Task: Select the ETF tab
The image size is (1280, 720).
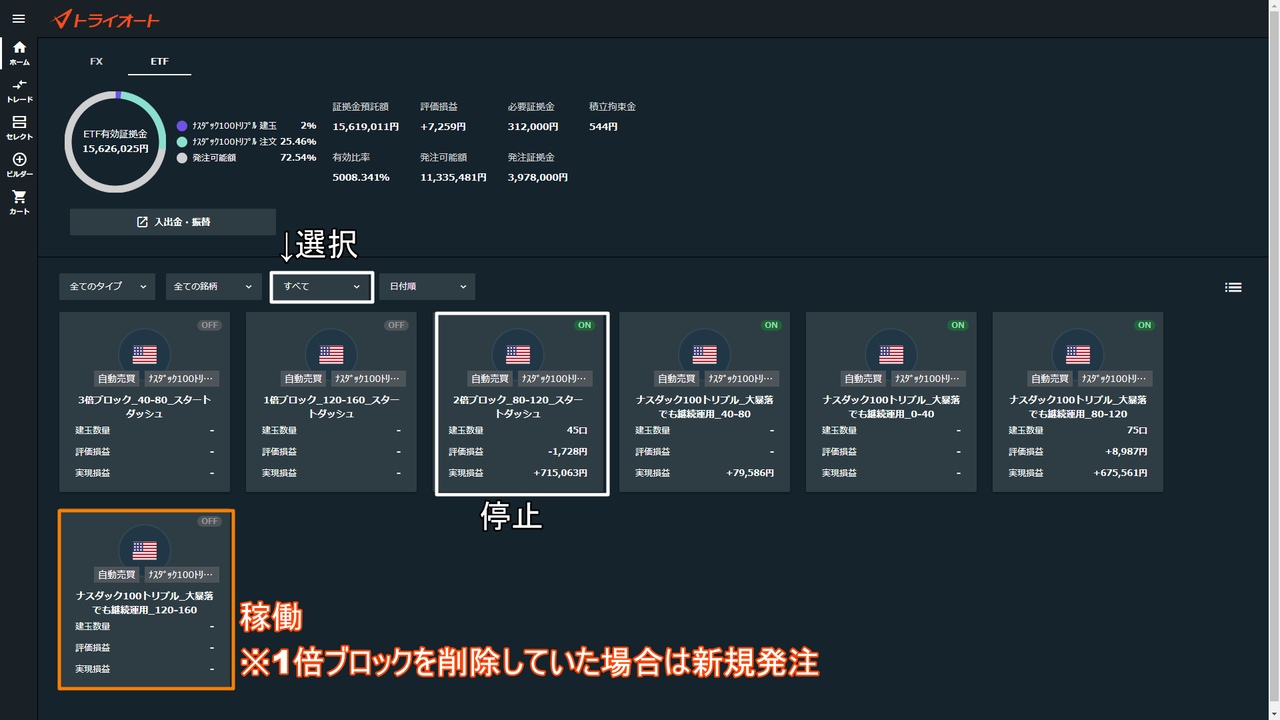Action: (x=159, y=62)
